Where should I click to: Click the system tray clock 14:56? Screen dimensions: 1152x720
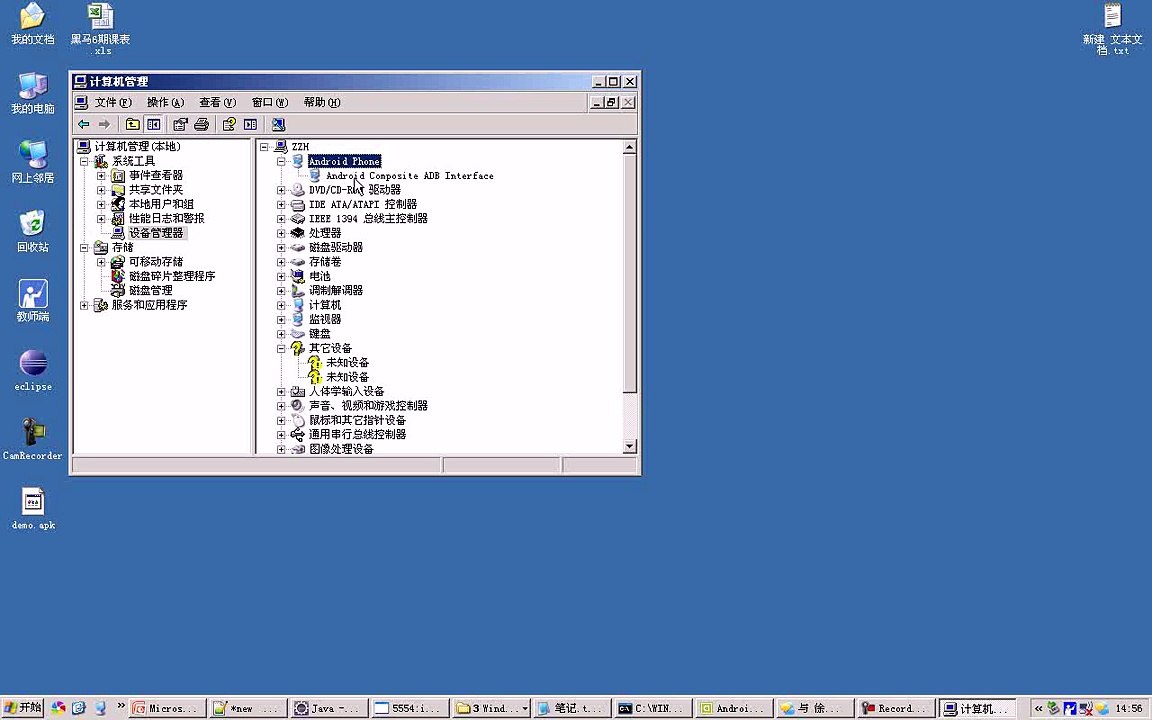click(x=1128, y=708)
